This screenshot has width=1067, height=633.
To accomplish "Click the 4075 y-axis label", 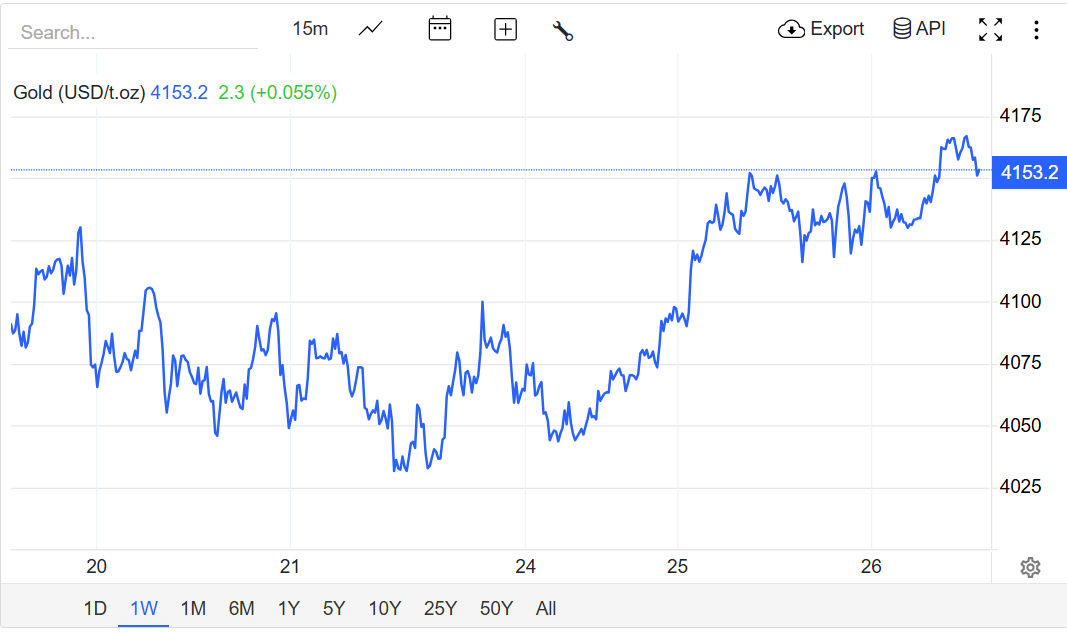I will pyautogui.click(x=1020, y=362).
